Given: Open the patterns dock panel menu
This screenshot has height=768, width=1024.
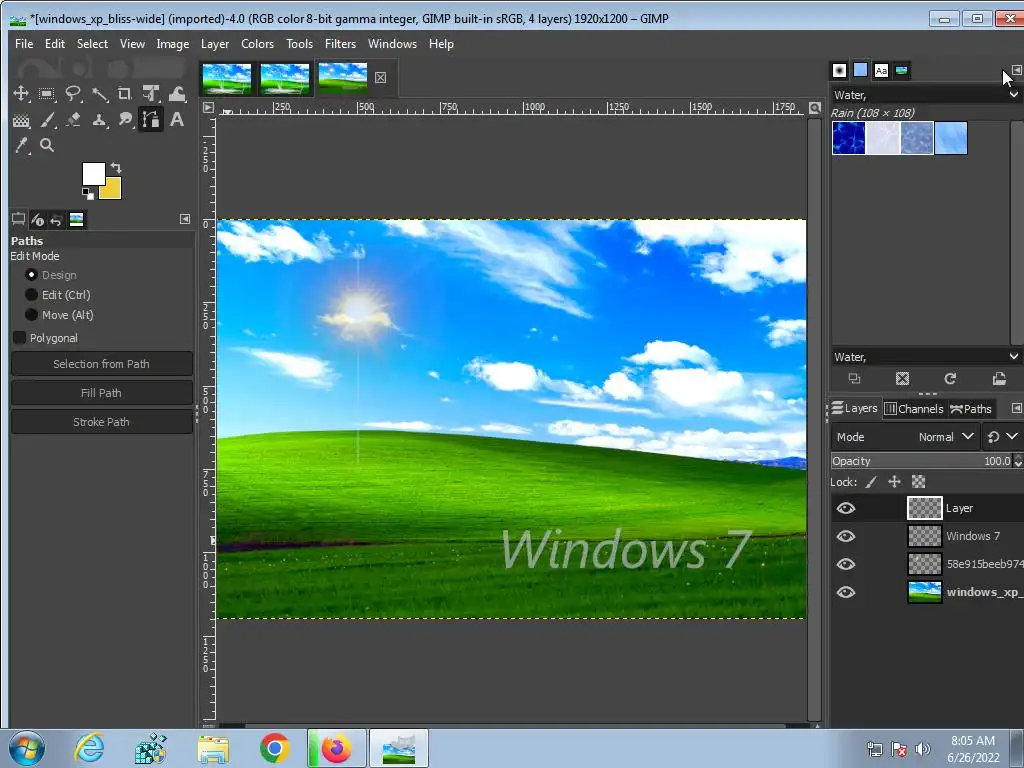Looking at the screenshot, I should (x=1016, y=70).
